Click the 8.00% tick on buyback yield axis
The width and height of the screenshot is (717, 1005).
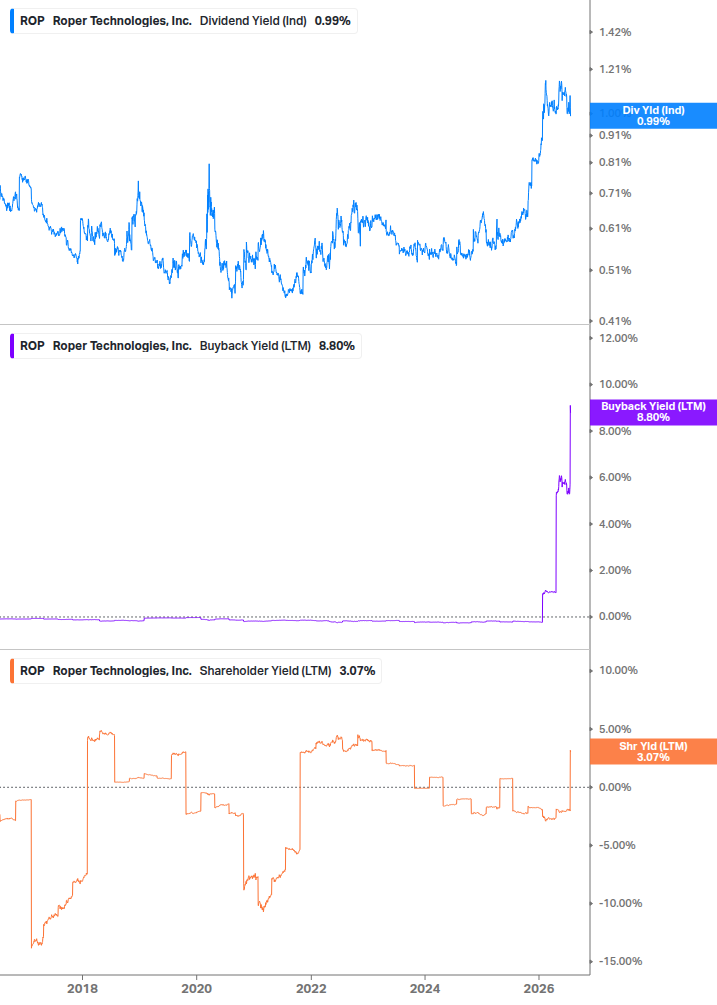pyautogui.click(x=615, y=431)
